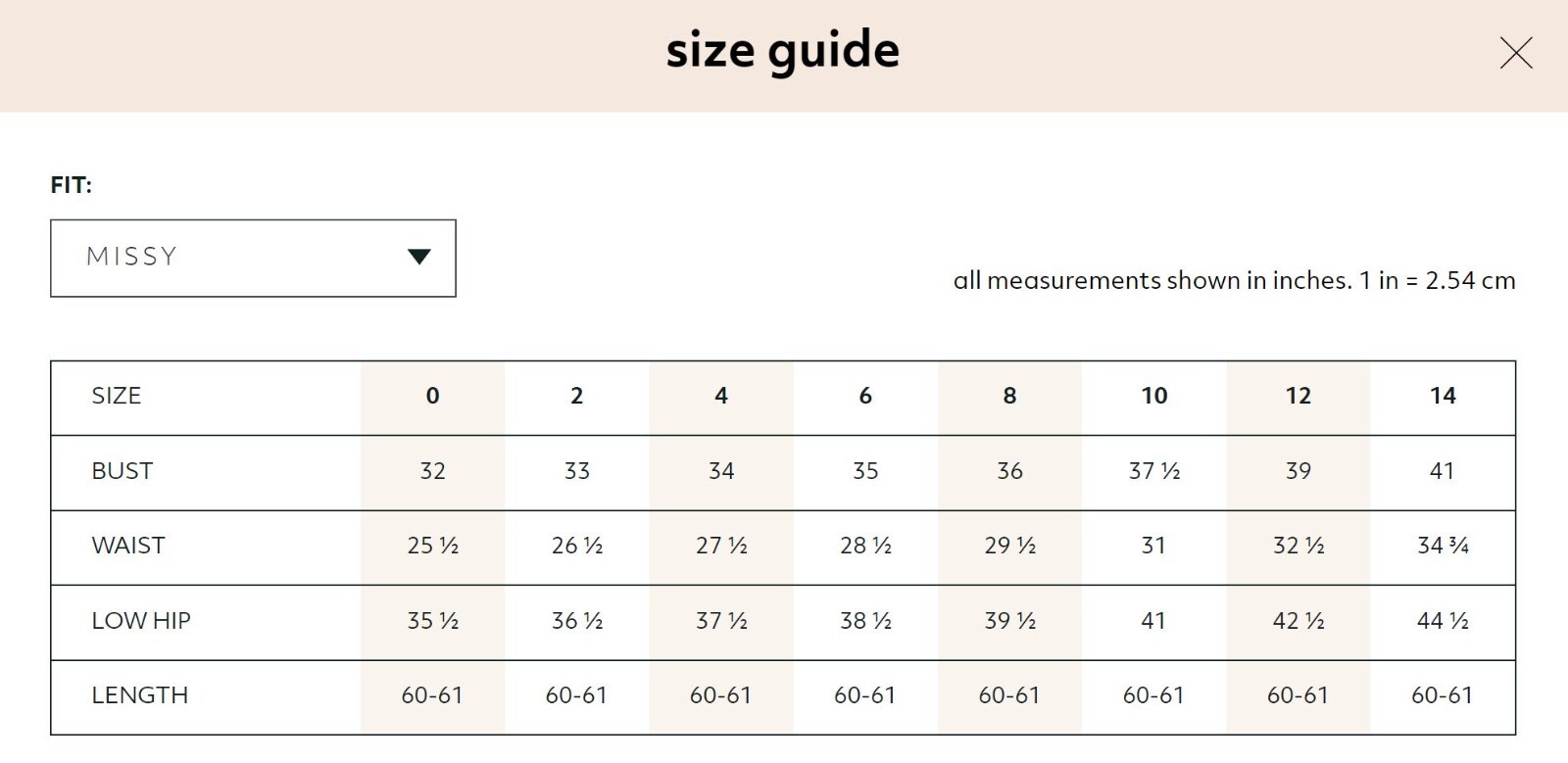The image size is (1568, 763).
Task: Click the 34 ¾ waist value
Action: coord(1443,546)
